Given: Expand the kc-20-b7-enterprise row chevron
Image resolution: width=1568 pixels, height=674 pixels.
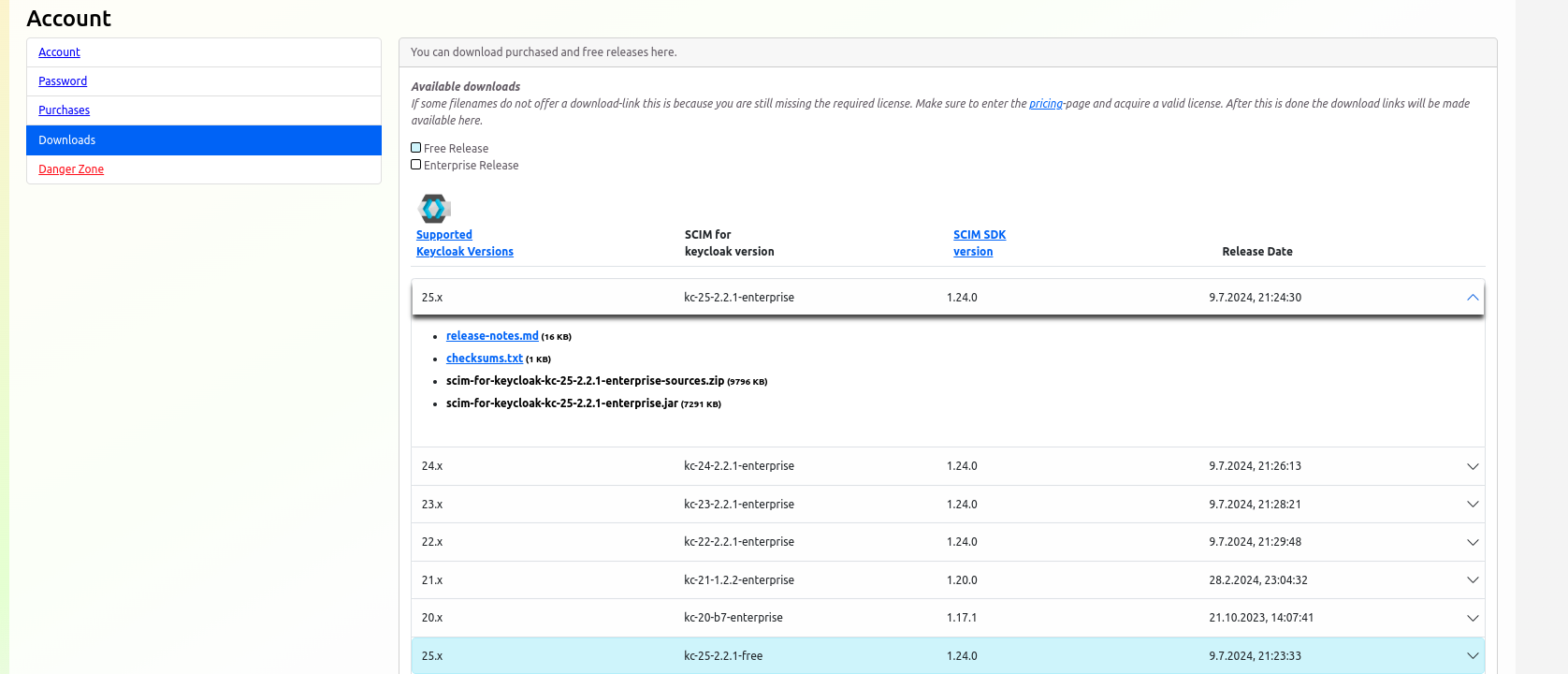Looking at the screenshot, I should click(x=1472, y=618).
